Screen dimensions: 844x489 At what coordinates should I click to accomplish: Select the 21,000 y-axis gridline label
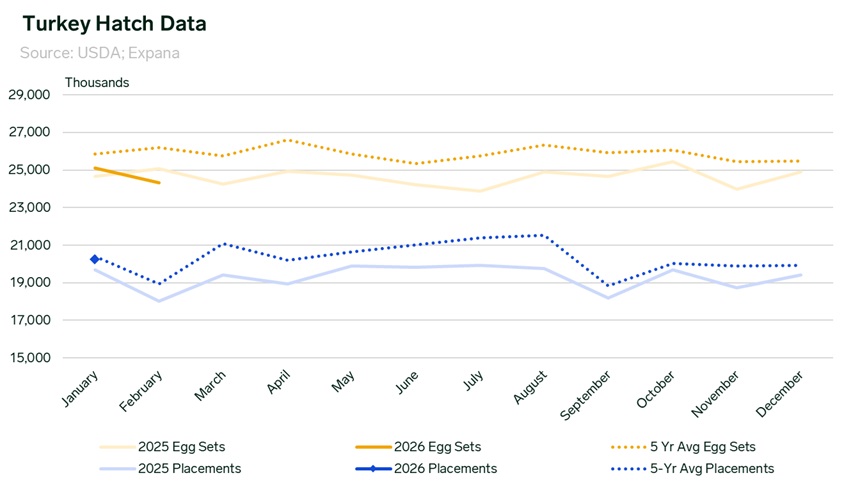coord(29,245)
